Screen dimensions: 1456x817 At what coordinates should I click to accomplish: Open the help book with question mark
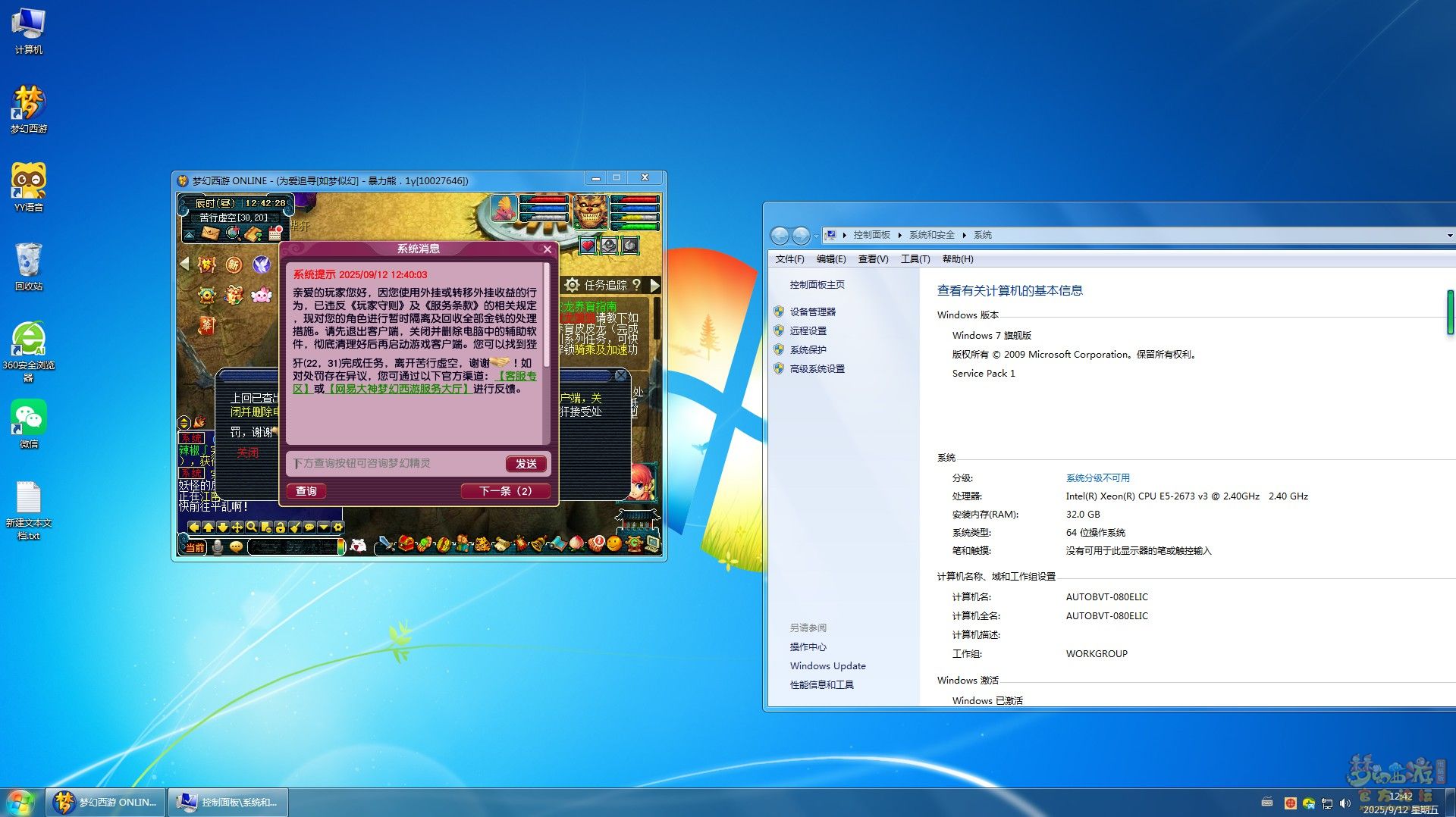coord(253,233)
